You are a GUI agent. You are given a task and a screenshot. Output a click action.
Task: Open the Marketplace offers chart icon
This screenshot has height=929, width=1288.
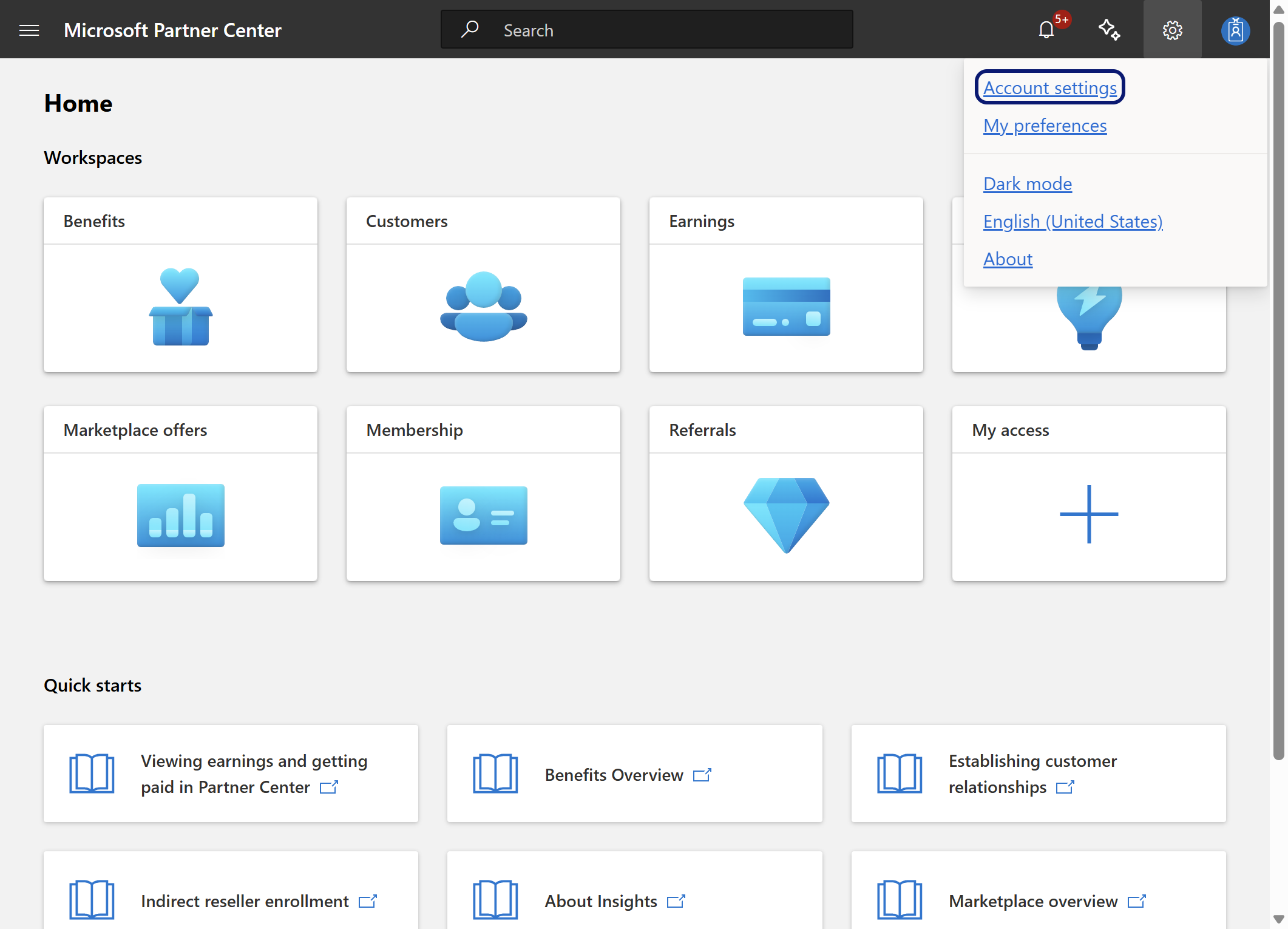point(181,516)
